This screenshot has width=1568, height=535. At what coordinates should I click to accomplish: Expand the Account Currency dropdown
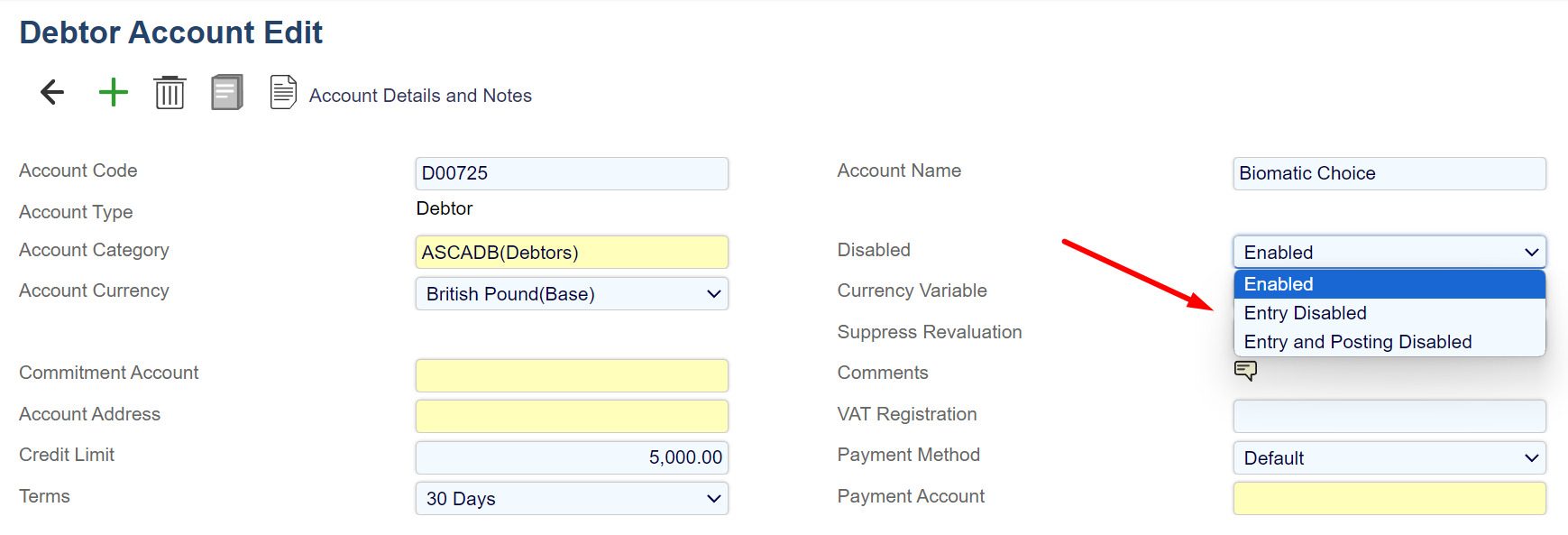572,294
